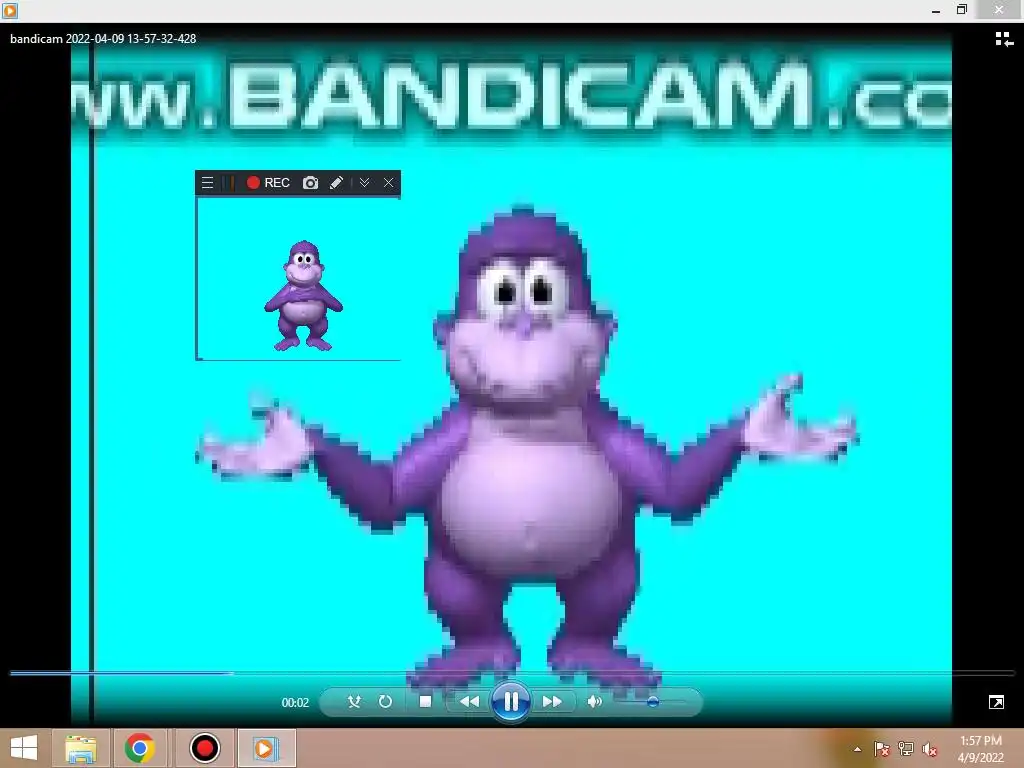
Task: Restore down the media player window
Action: click(962, 10)
